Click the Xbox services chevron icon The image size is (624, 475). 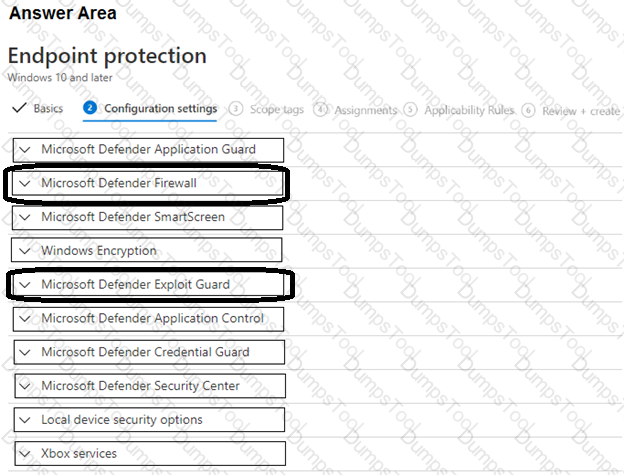[25, 454]
